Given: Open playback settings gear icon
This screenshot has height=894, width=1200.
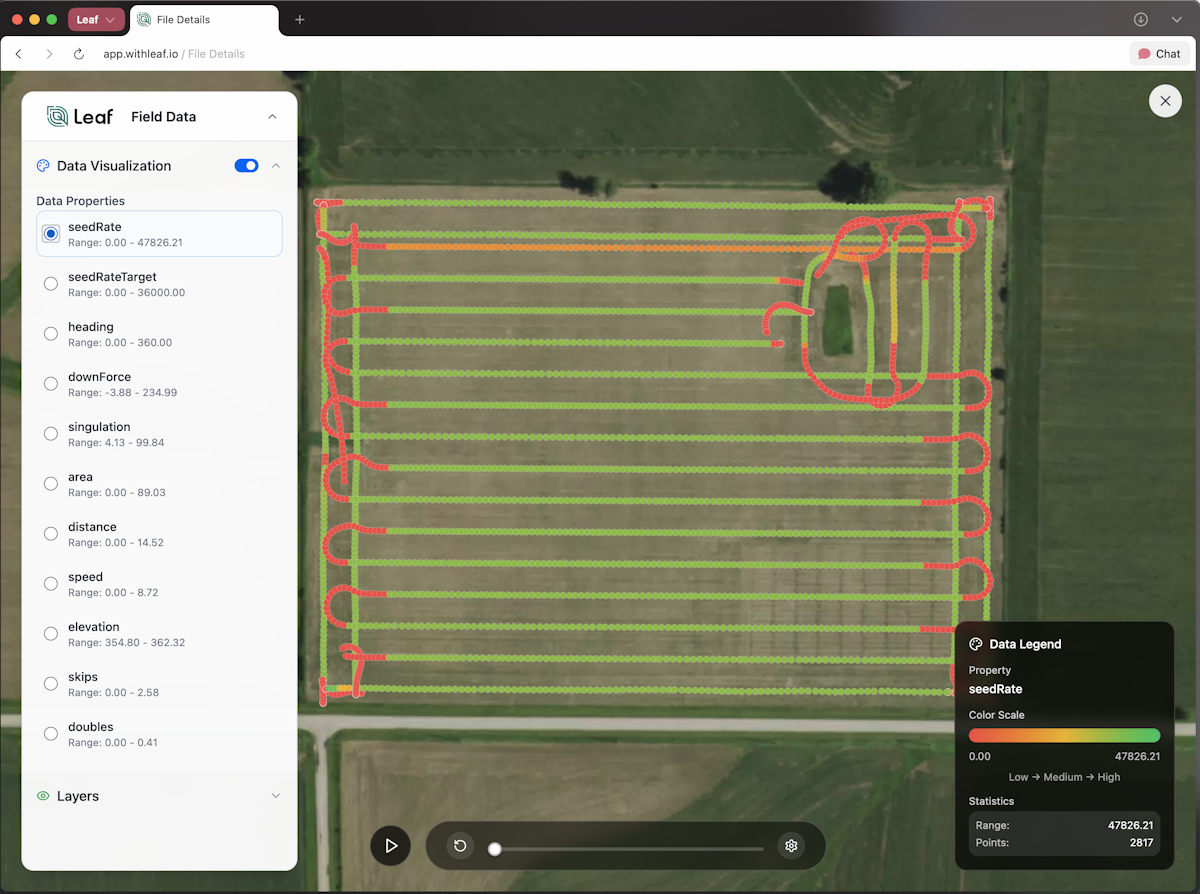Looking at the screenshot, I should click(791, 846).
